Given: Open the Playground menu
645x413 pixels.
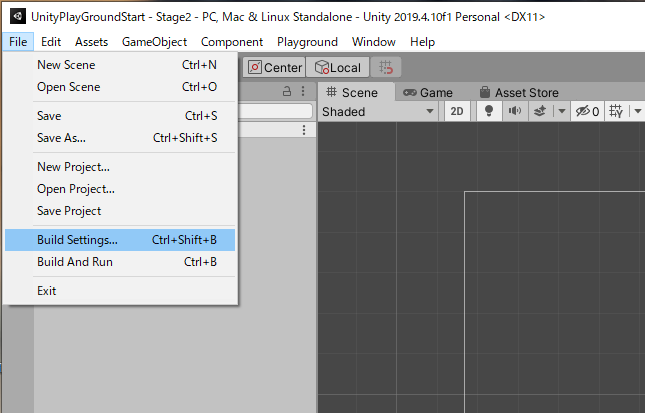Looking at the screenshot, I should (307, 42).
